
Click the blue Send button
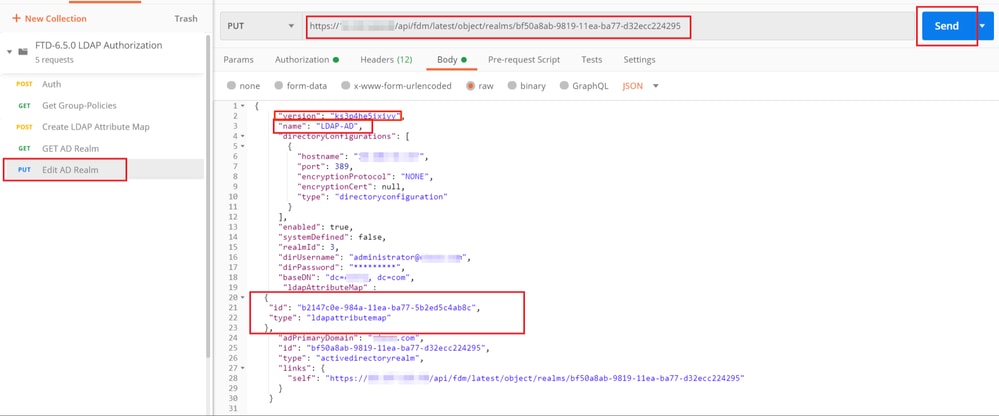pos(946,26)
